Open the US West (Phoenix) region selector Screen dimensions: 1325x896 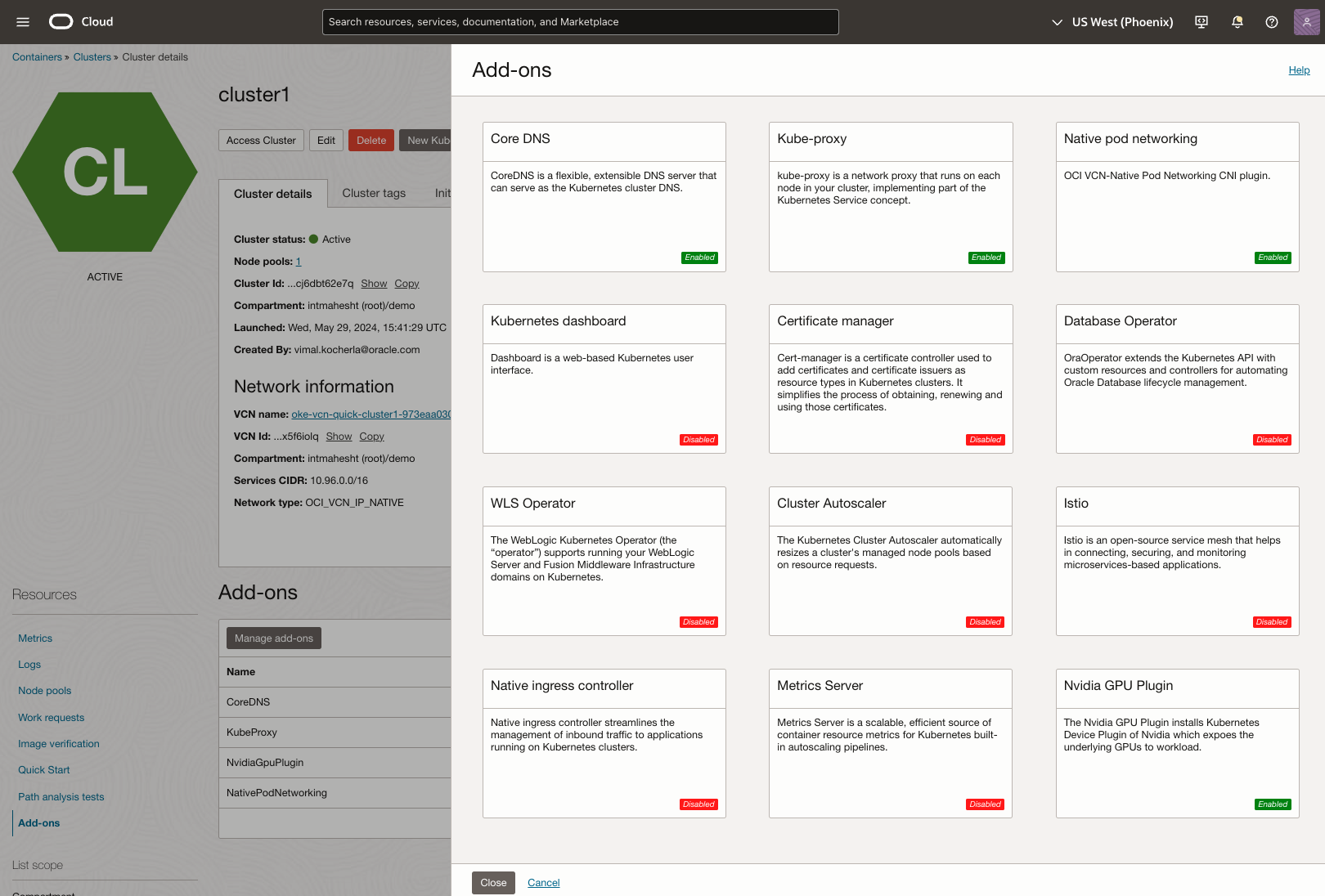1111,22
